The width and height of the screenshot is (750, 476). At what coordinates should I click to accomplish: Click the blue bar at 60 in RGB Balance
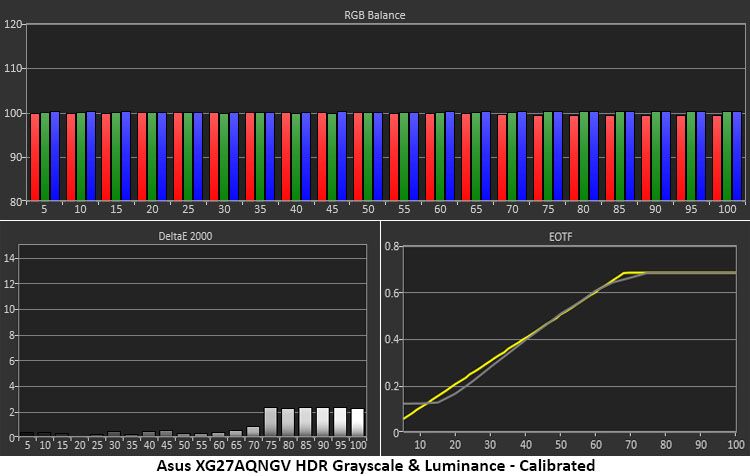pyautogui.click(x=450, y=156)
